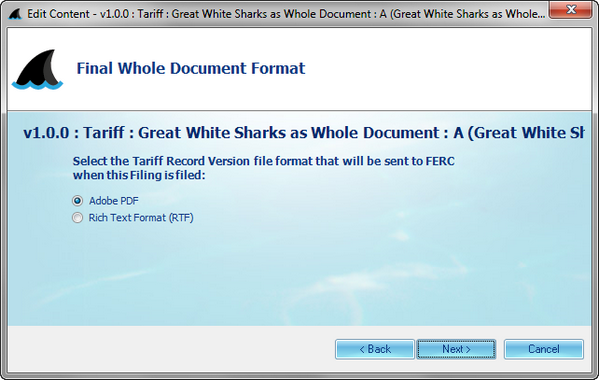Click the 'Select the Tariff Record Version' instruction text

tap(264, 168)
